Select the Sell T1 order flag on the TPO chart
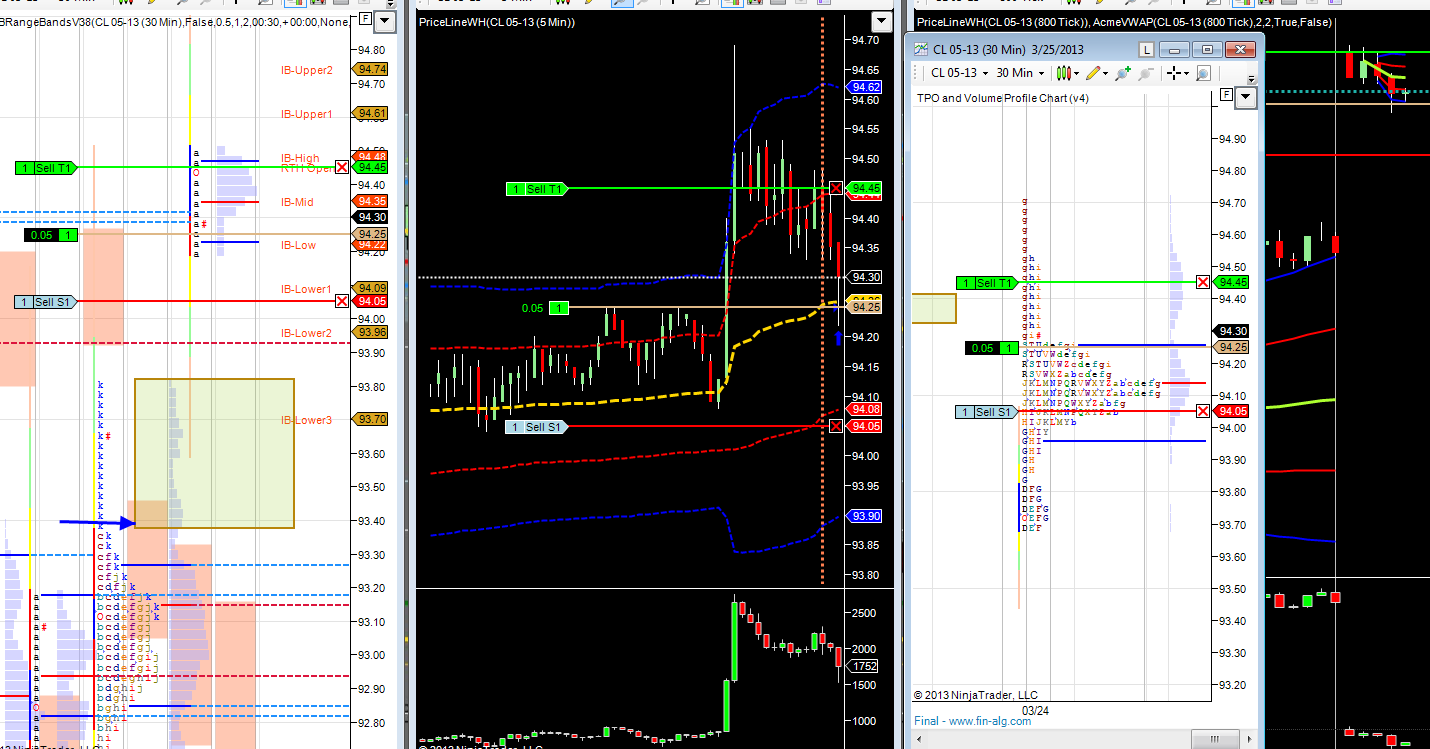Image resolution: width=1430 pixels, height=749 pixels. [986, 283]
